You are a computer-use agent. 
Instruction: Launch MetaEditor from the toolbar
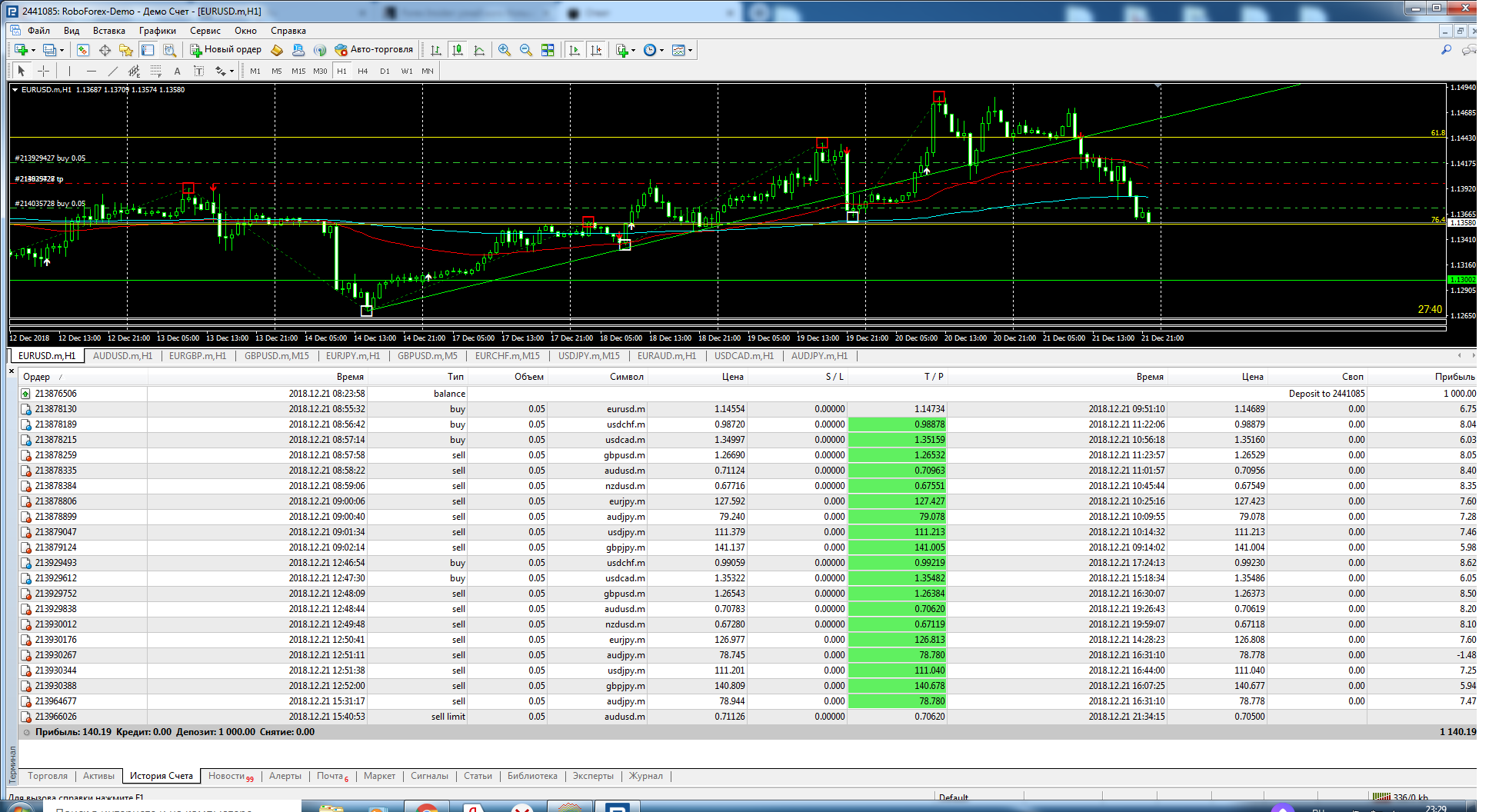coord(277,50)
